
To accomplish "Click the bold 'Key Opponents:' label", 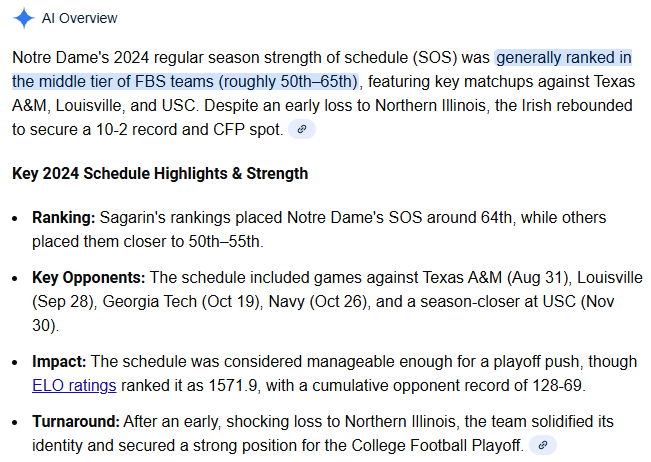I will point(88,278).
